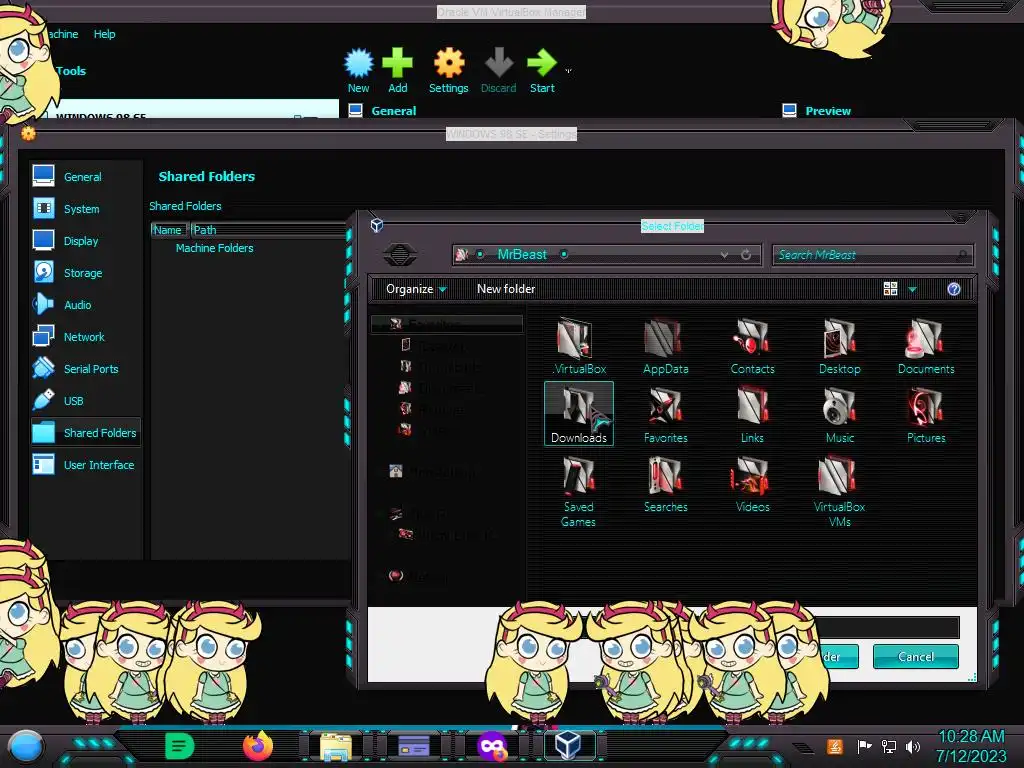Click the General section header in details pane
1024x768 pixels.
pos(393,111)
